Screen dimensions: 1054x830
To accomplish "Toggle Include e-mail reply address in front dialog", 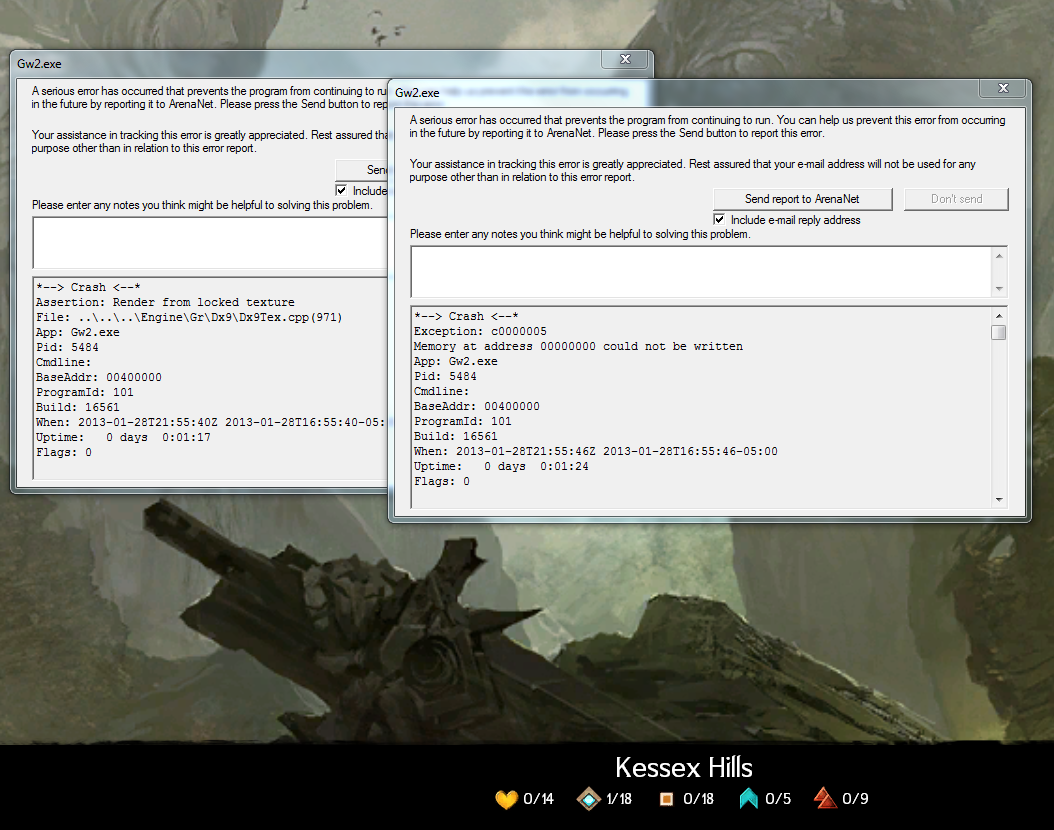I will pyautogui.click(x=719, y=220).
